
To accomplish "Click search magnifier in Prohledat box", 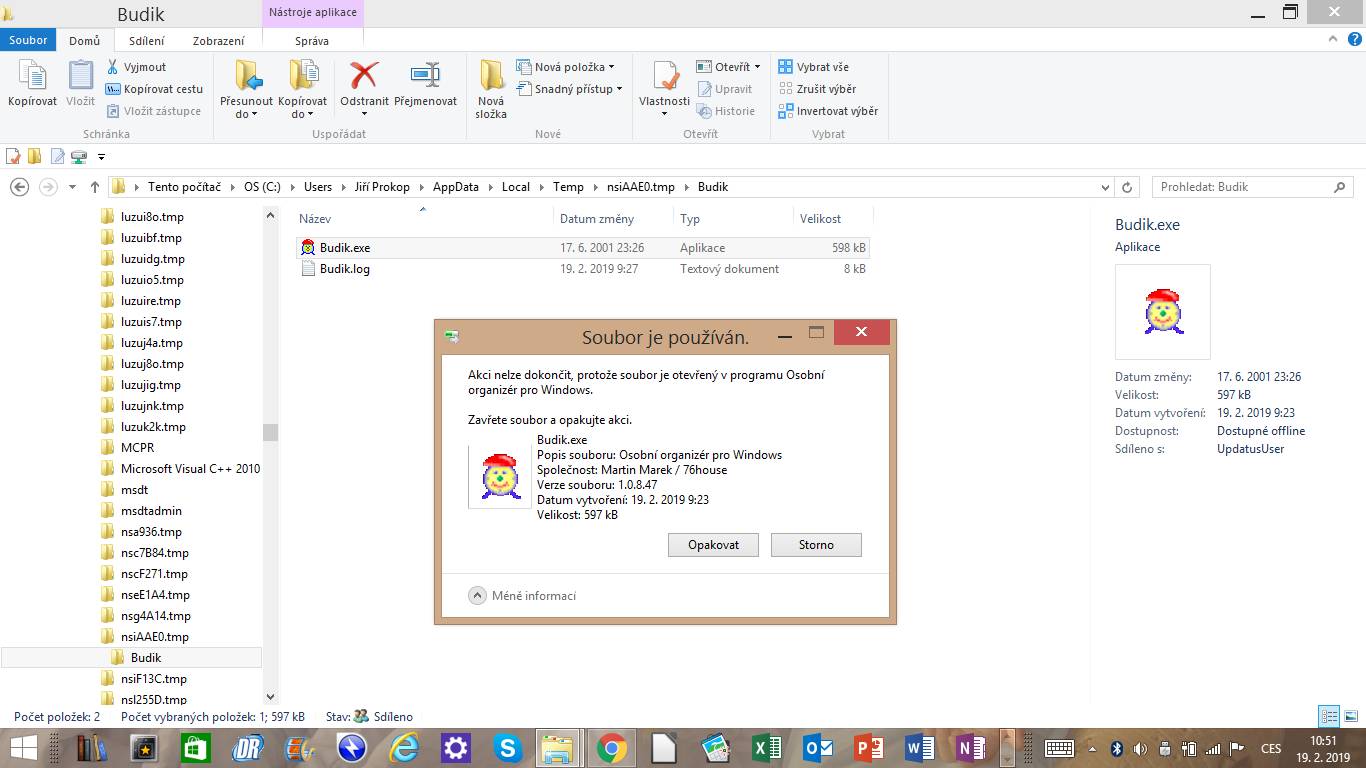I will [x=1341, y=187].
